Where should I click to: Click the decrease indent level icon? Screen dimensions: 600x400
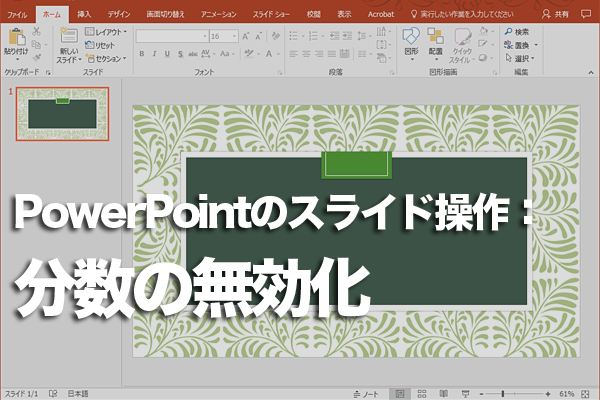(334, 36)
